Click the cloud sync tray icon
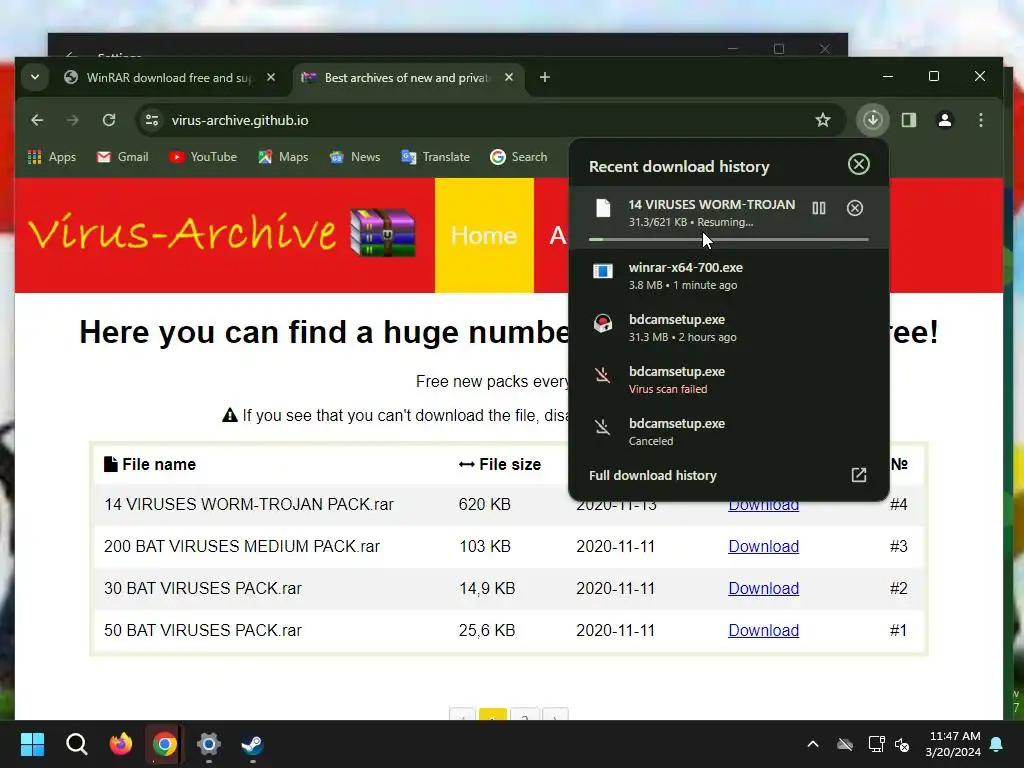 tap(845, 744)
